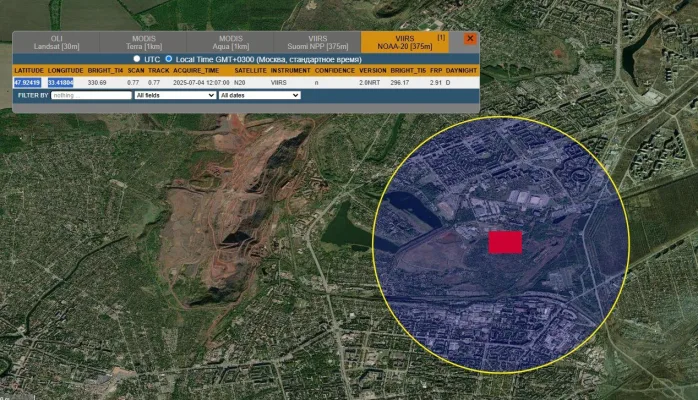698x400 pixels.
Task: Sort by the ACQUIRE_TIME column header
Action: coord(196,71)
